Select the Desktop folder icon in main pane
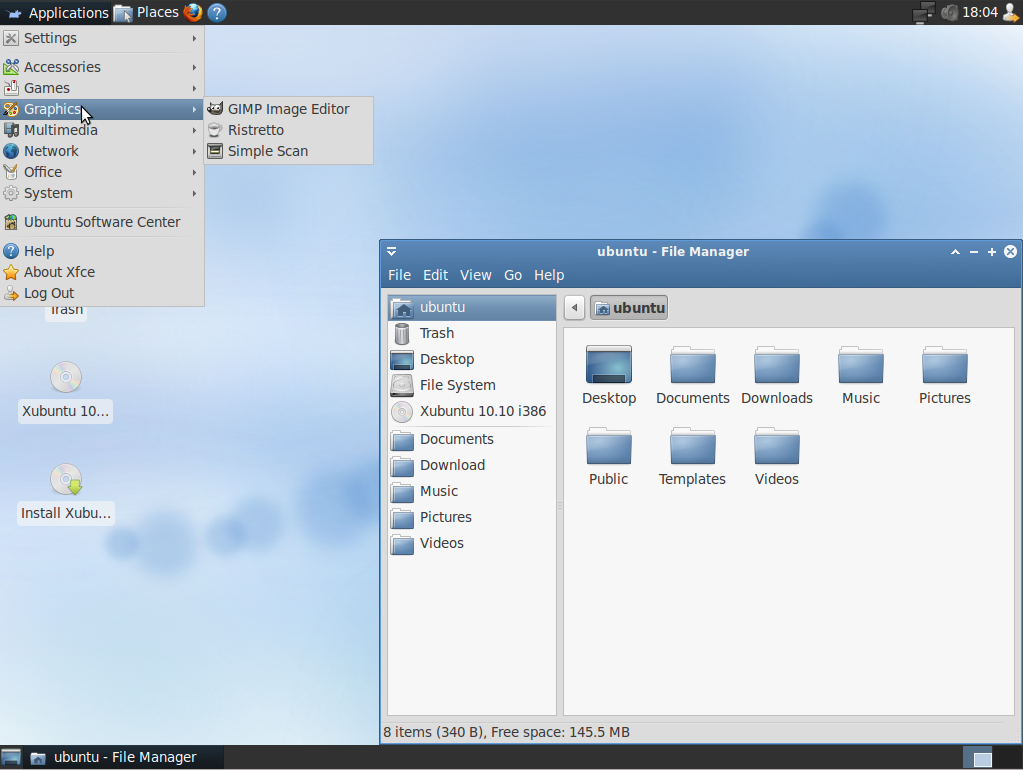 (x=609, y=365)
